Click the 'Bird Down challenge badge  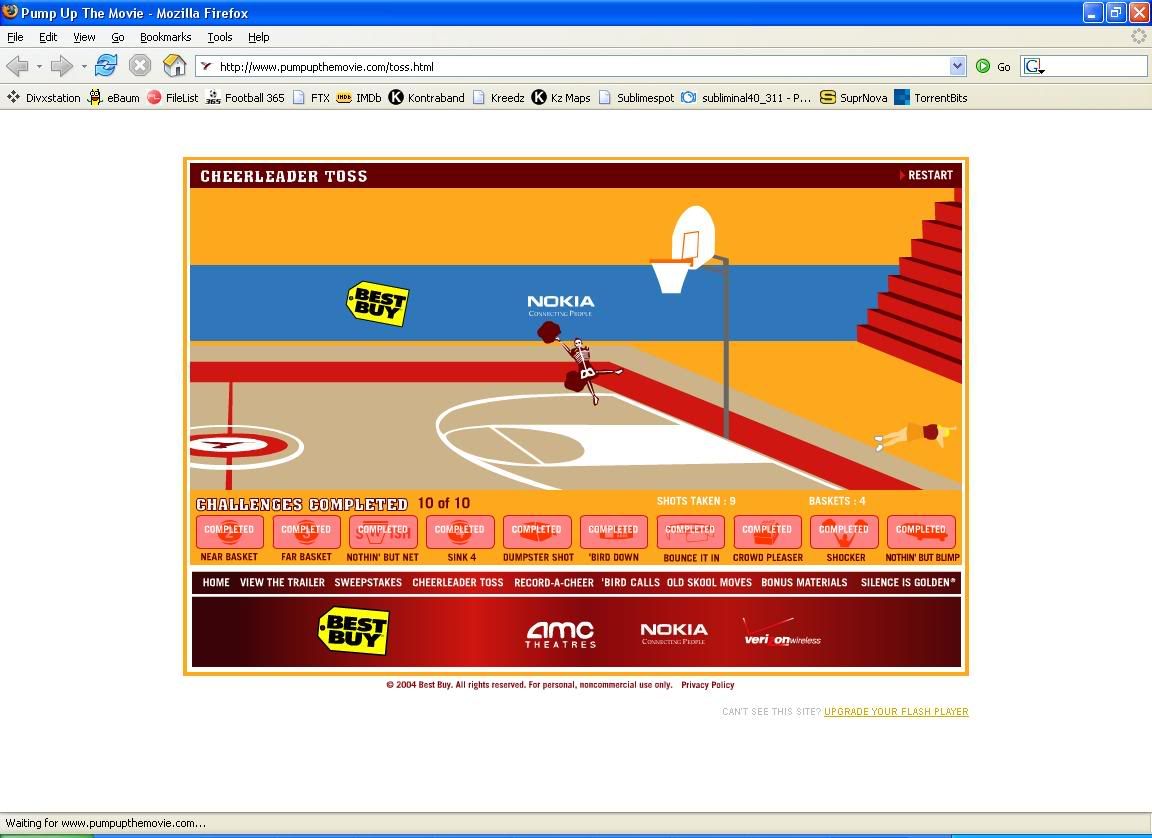coord(613,532)
